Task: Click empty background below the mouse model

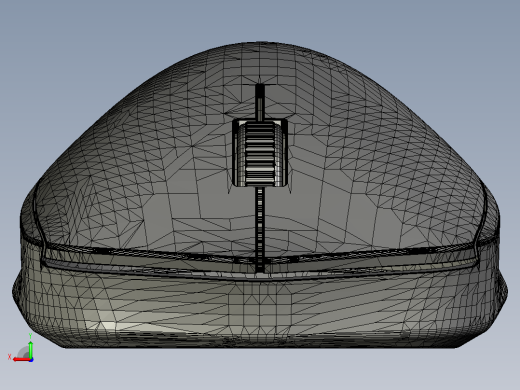Action: [x=260, y=370]
